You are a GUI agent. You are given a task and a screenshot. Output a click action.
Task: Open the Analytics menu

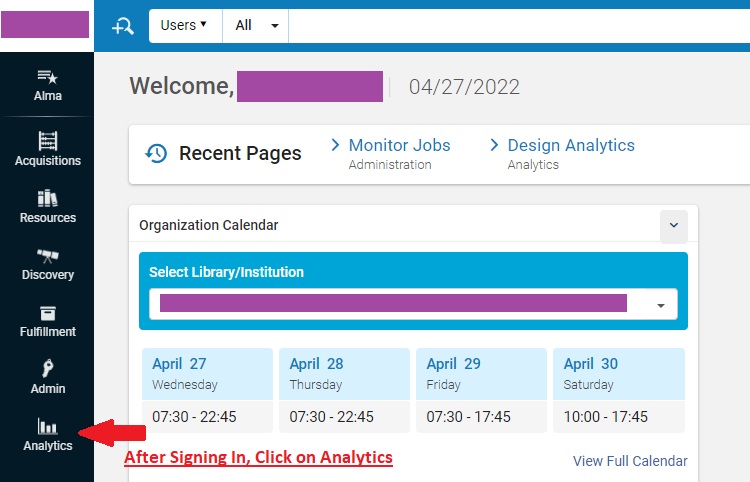pos(47,434)
